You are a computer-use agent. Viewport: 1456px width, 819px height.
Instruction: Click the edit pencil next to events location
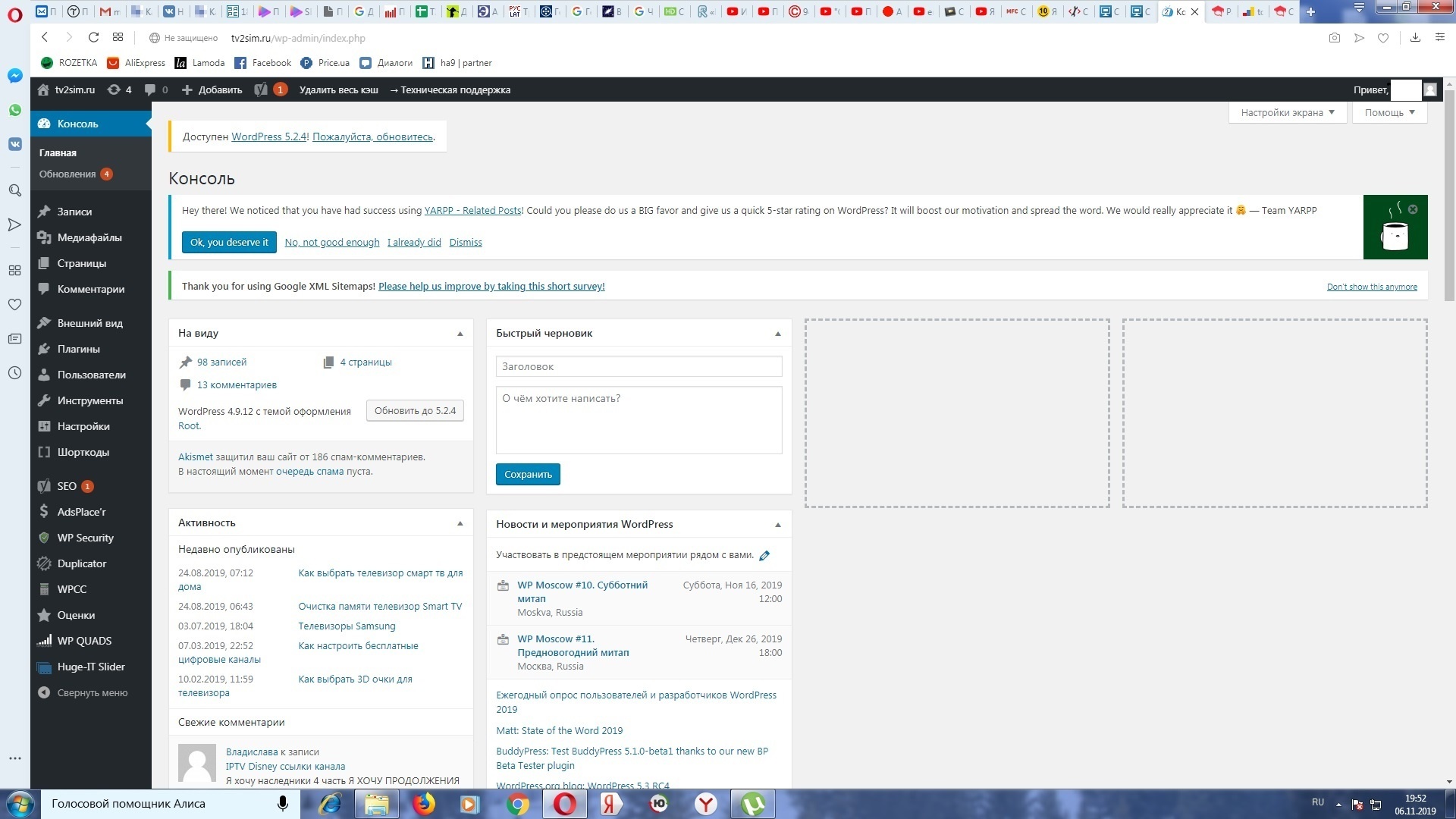point(764,555)
